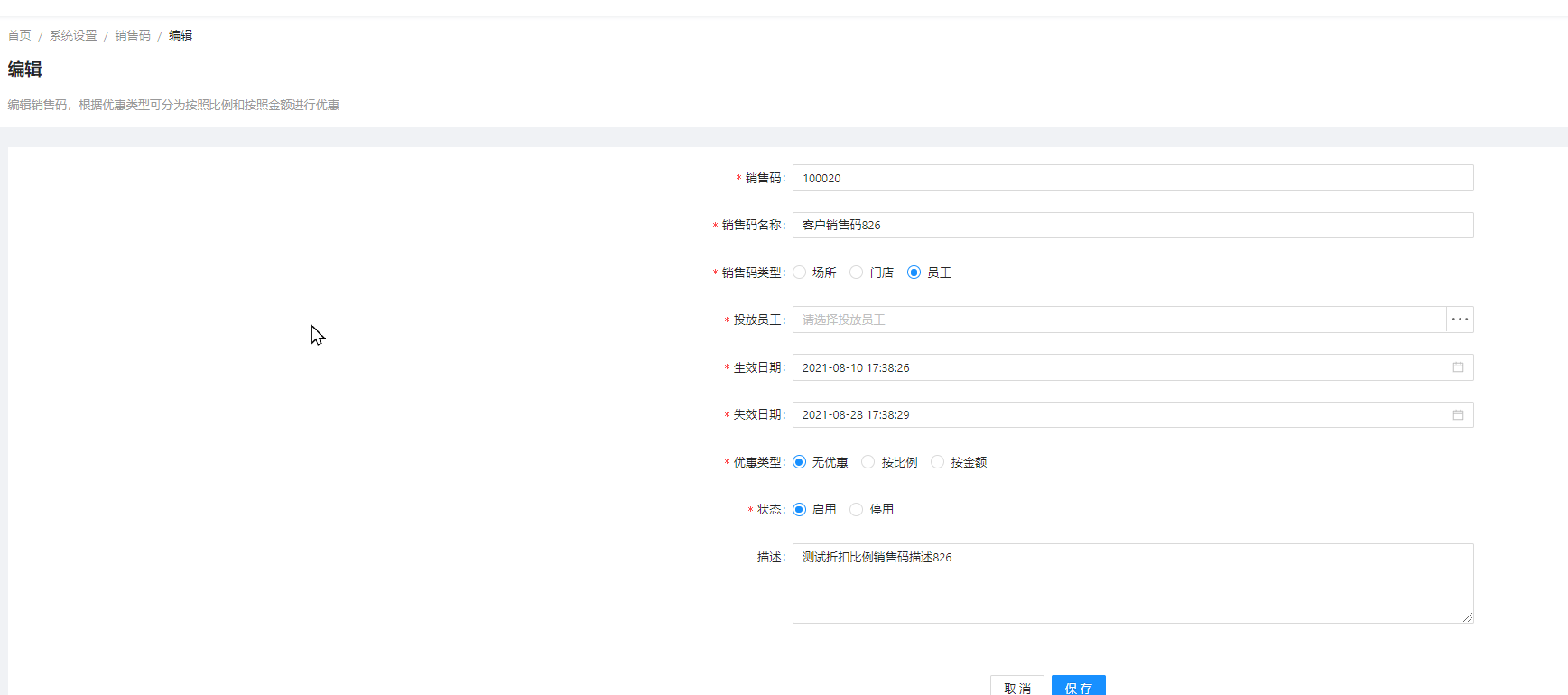
Task: Choose 无优惠 discount type
Action: (x=800, y=462)
